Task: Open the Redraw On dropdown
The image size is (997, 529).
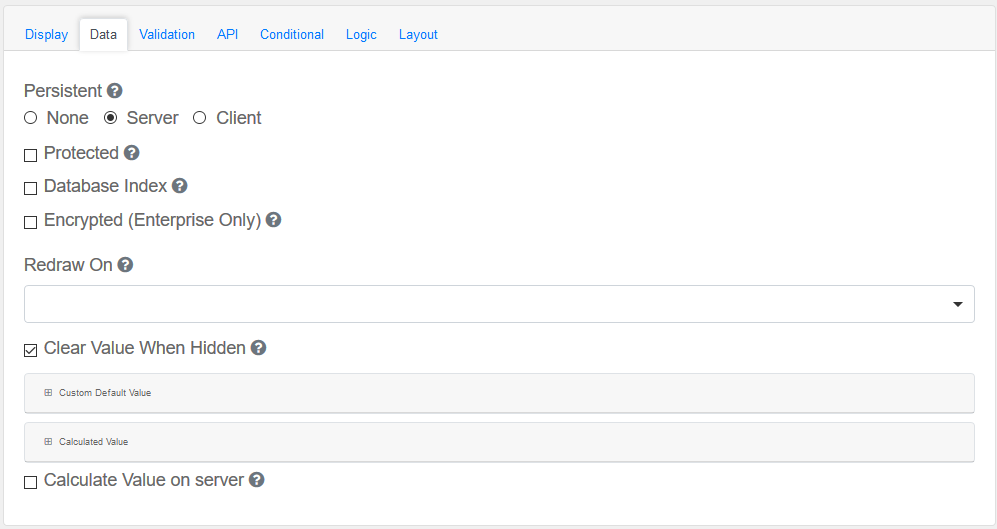Action: (x=499, y=304)
